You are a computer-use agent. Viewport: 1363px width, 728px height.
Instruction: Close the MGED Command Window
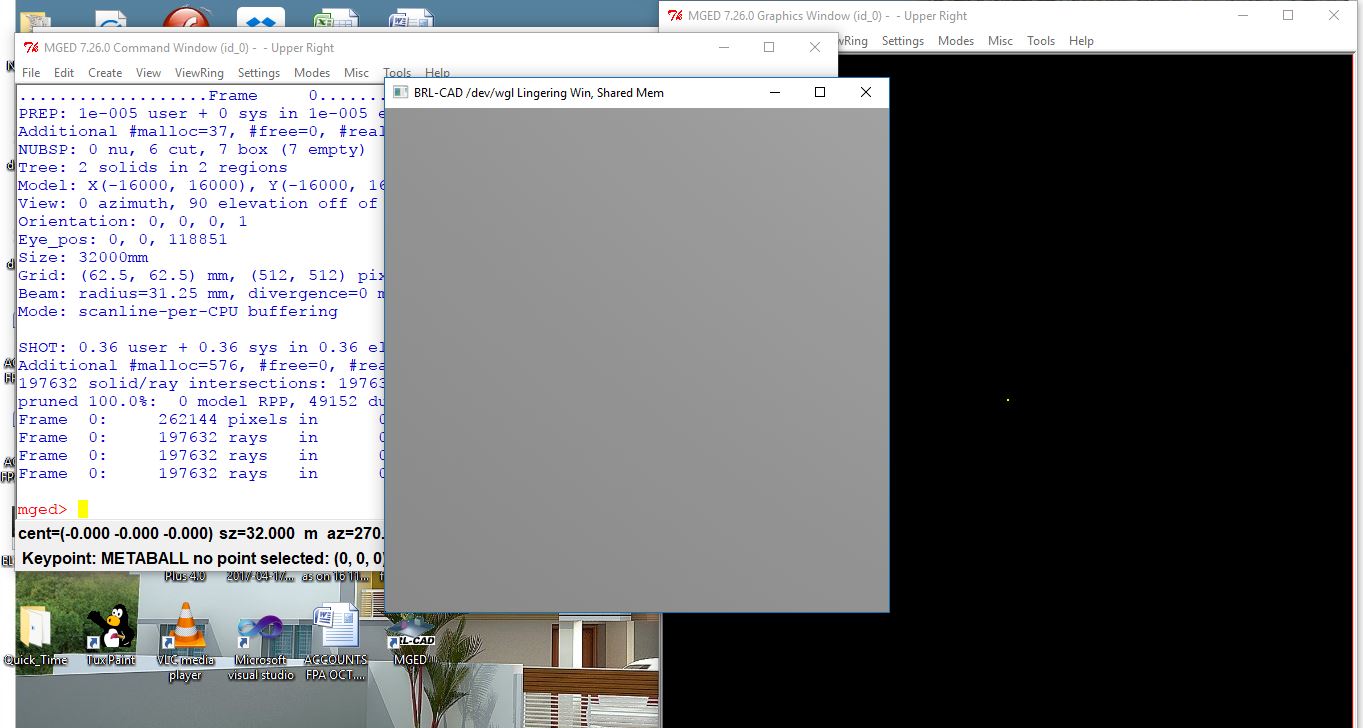click(814, 47)
